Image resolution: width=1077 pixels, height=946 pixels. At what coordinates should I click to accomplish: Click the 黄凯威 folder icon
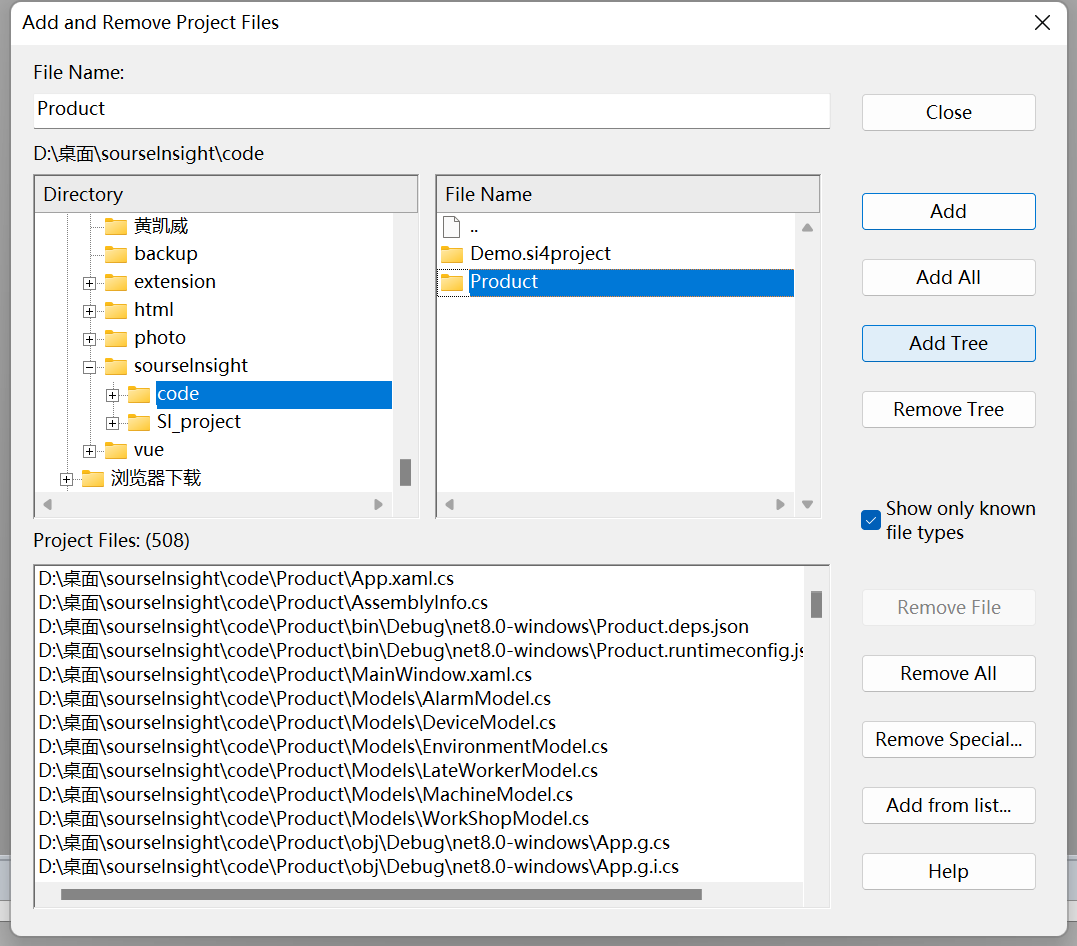[115, 226]
